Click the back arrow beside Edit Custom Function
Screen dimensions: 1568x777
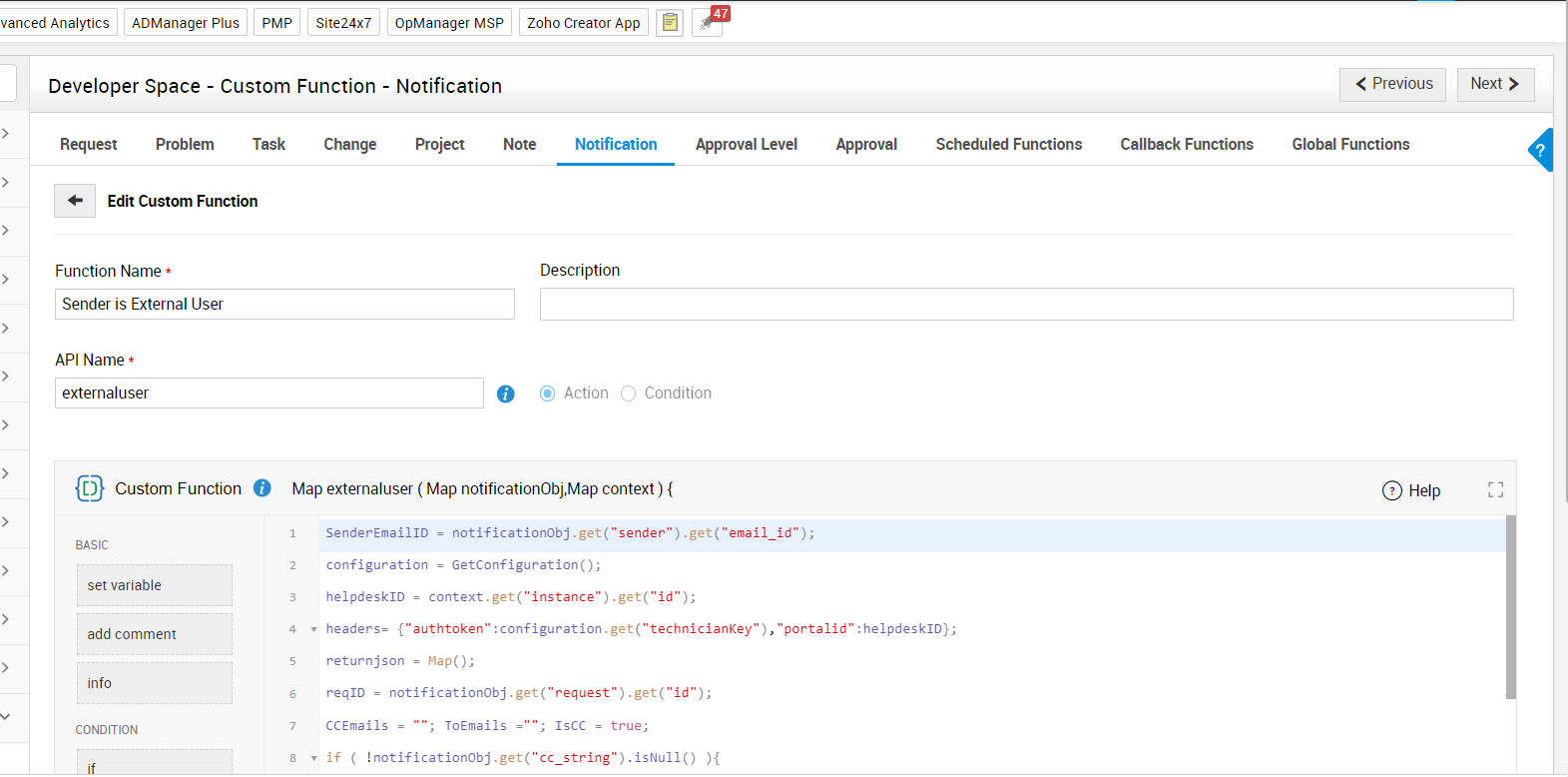coord(75,201)
